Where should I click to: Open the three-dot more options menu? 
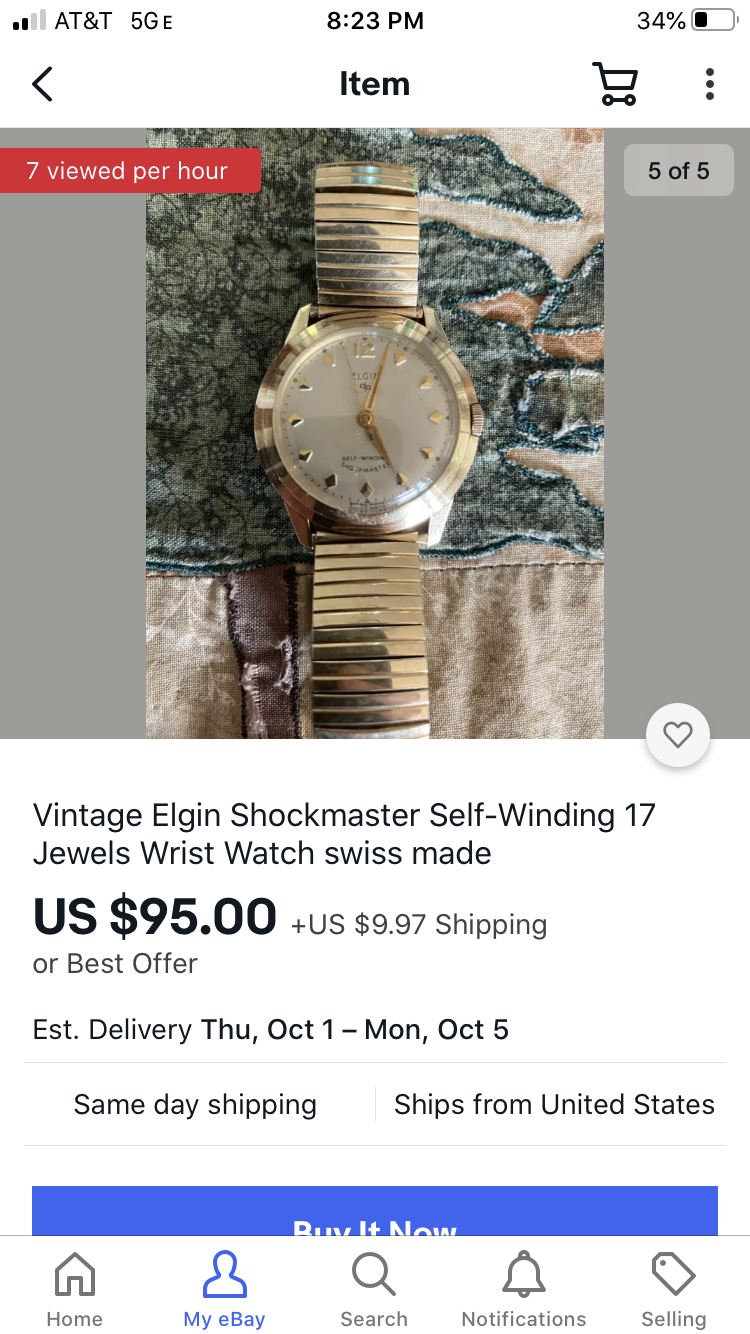(x=709, y=84)
